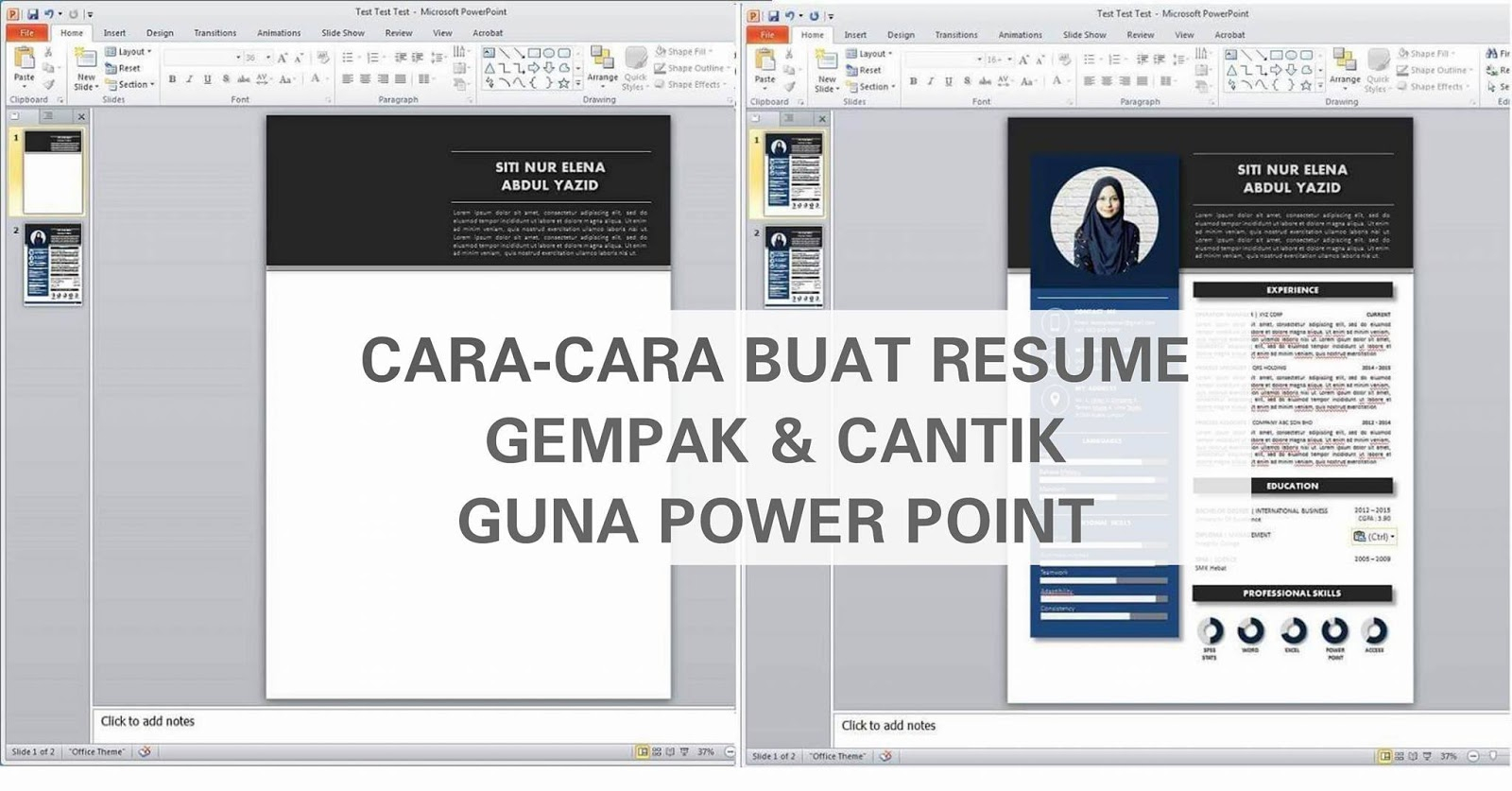The width and height of the screenshot is (1512, 791).
Task: Click Star shape in left window's shapes gallery
Action: (x=563, y=84)
